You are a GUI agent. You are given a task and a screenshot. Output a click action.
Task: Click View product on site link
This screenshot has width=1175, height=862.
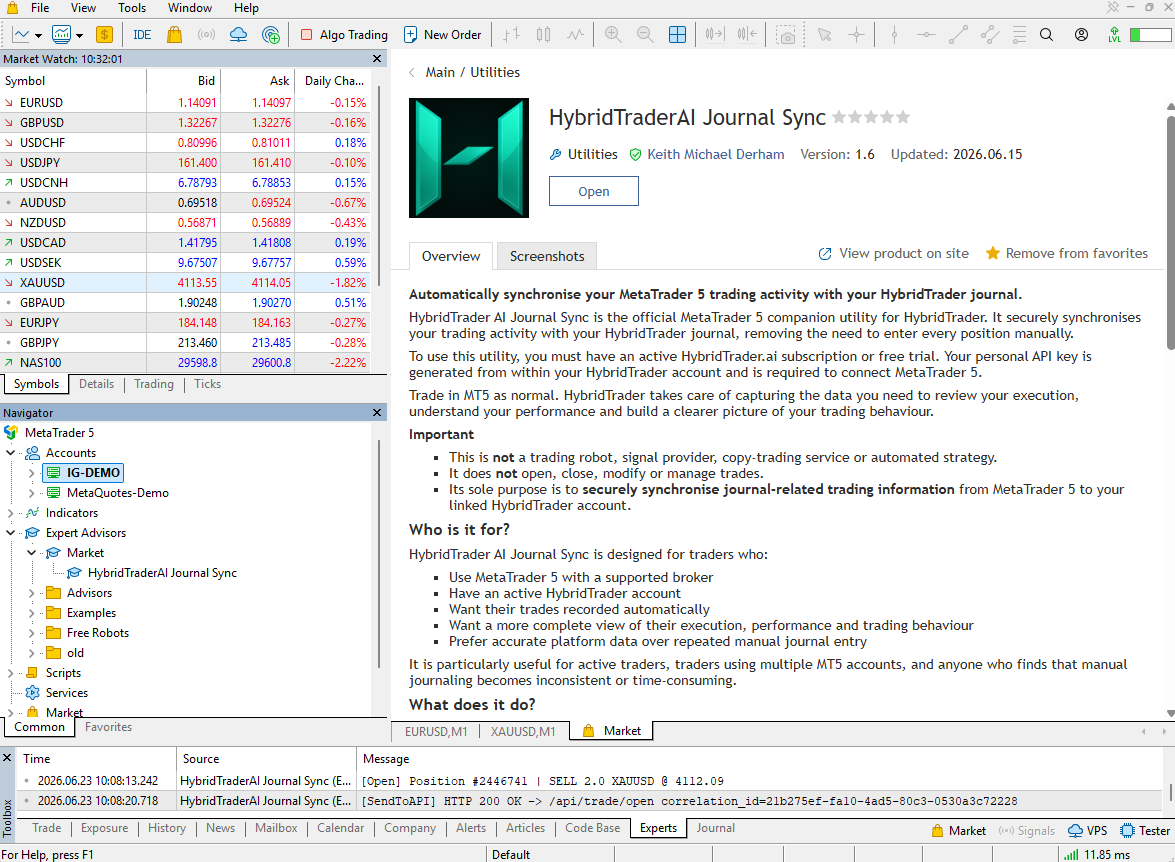point(894,253)
